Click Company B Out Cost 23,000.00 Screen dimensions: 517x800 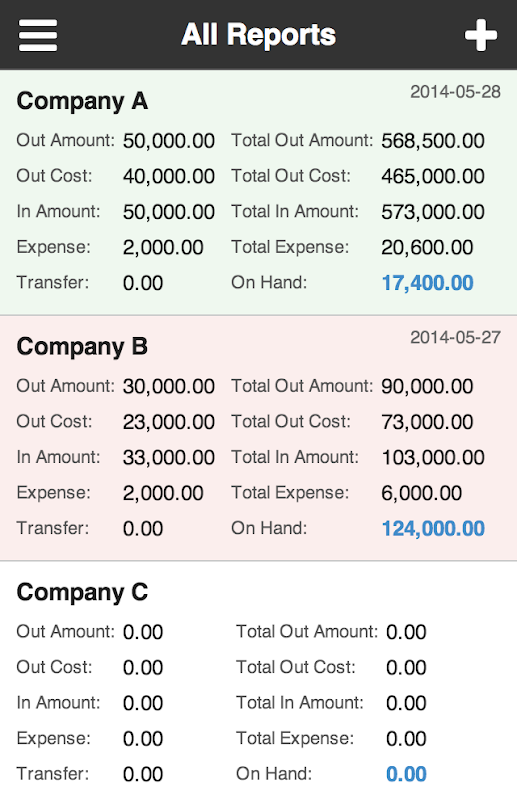pyautogui.click(x=169, y=422)
